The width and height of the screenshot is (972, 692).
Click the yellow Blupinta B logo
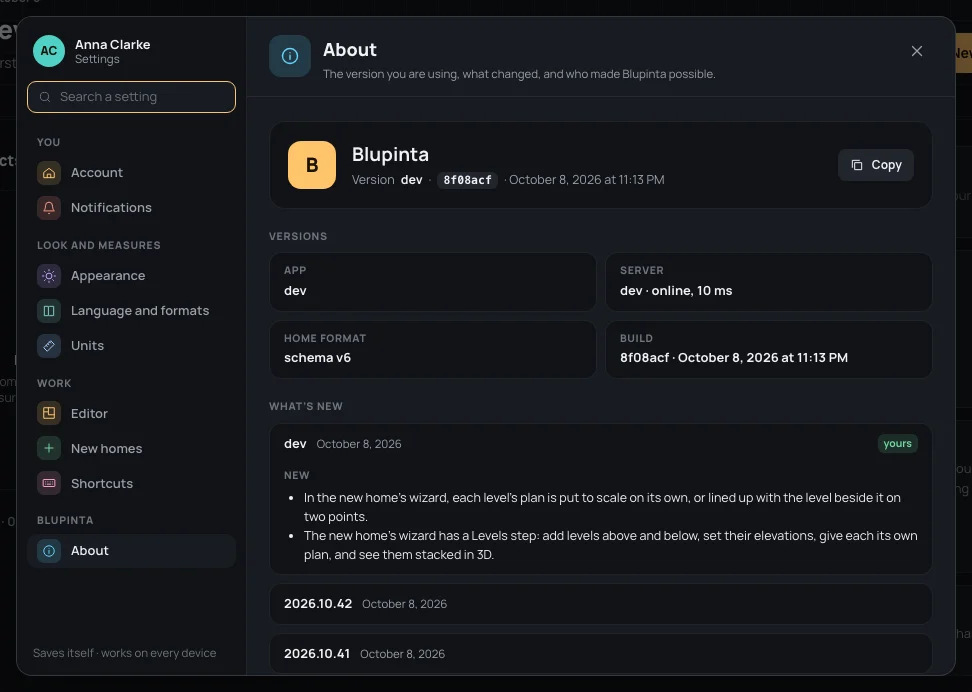click(x=312, y=165)
